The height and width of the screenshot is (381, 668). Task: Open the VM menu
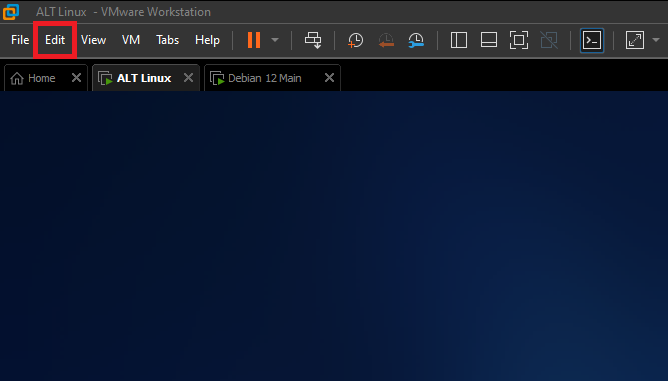click(x=131, y=40)
